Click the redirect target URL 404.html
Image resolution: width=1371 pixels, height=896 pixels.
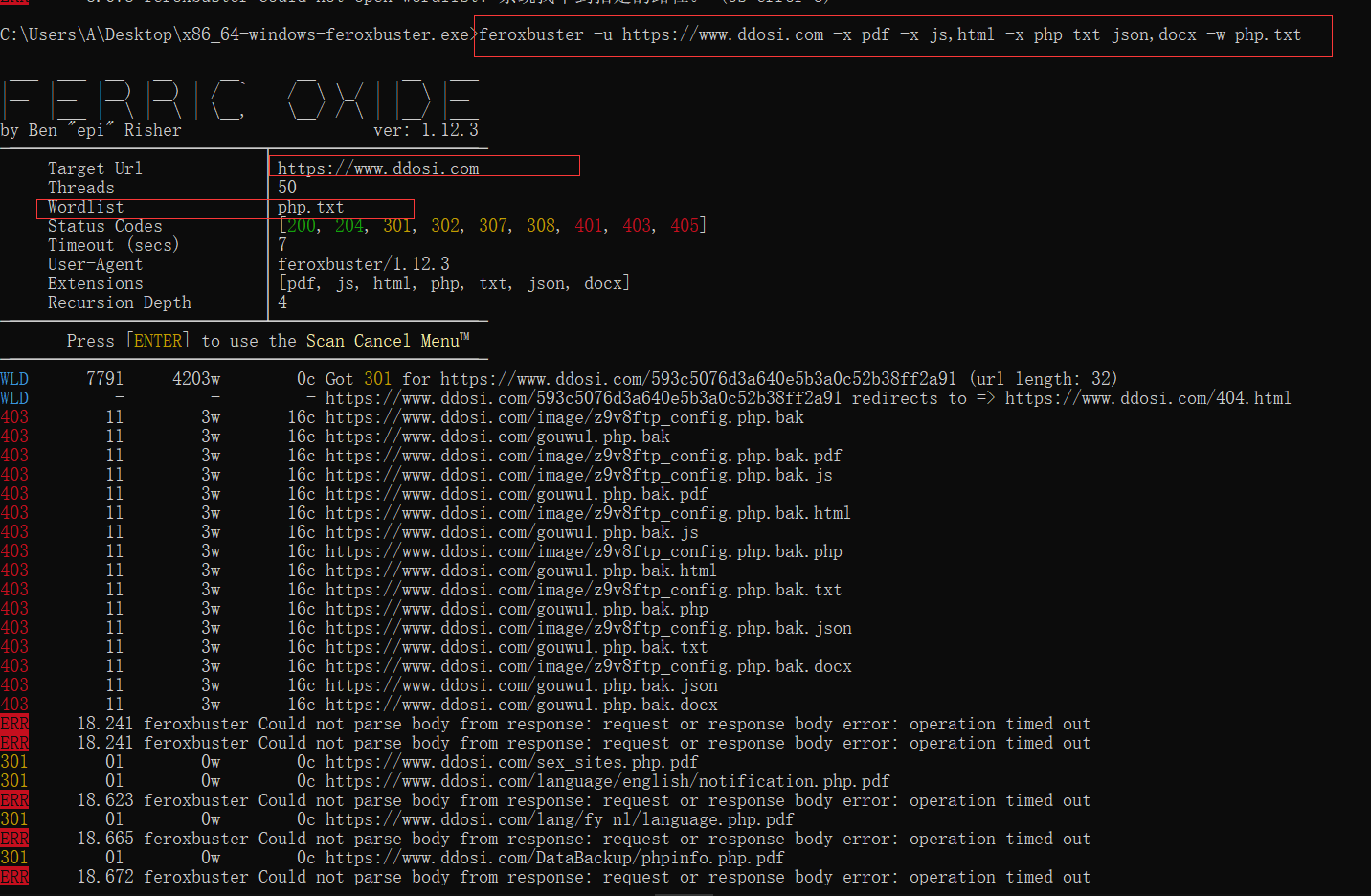coord(1148,398)
